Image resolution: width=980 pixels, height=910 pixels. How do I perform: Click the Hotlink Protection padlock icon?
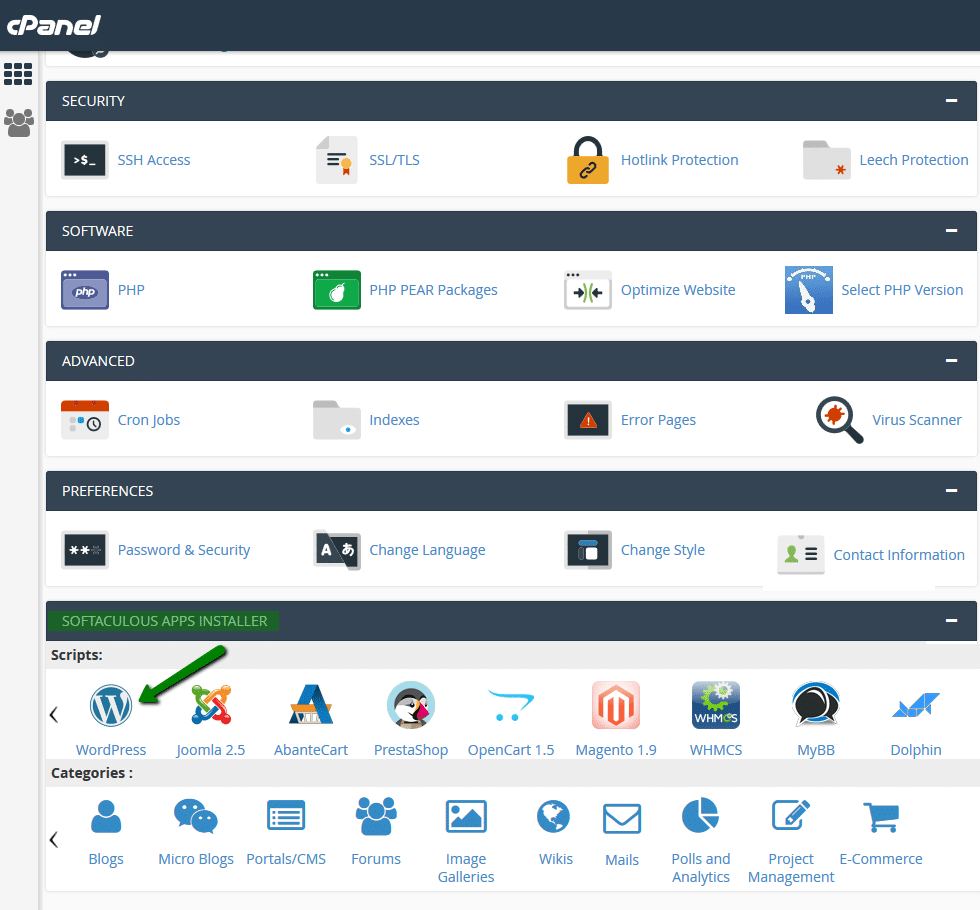pyautogui.click(x=587, y=160)
